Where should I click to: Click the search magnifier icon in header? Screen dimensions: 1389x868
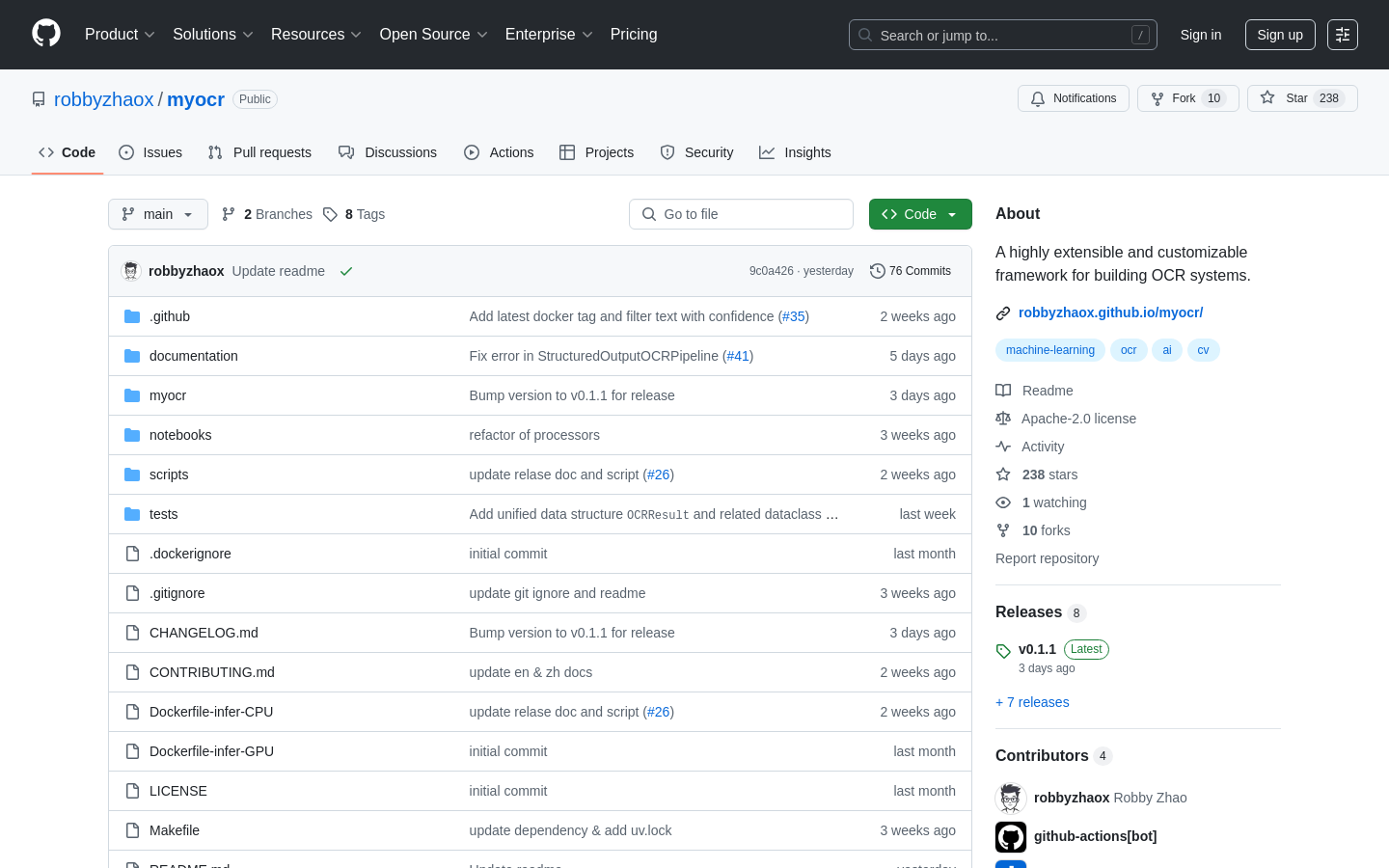865,35
